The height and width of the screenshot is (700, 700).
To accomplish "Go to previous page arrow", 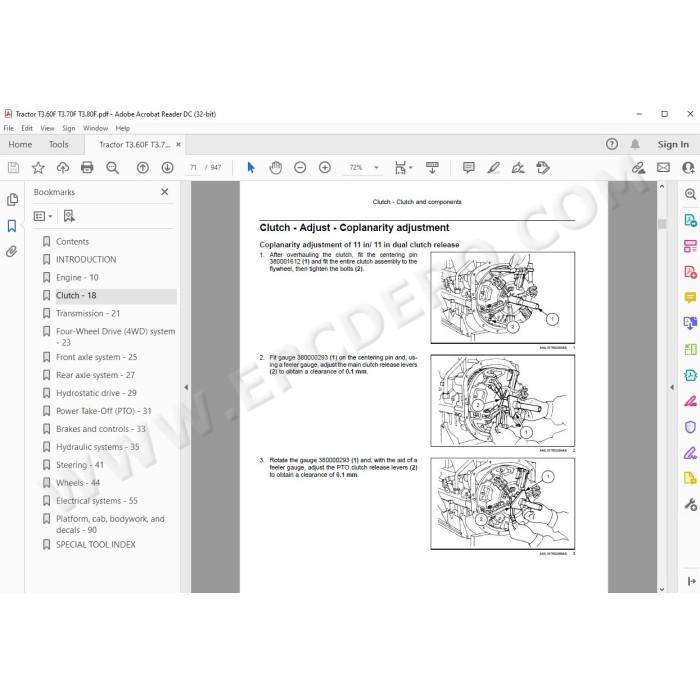I will 142,168.
